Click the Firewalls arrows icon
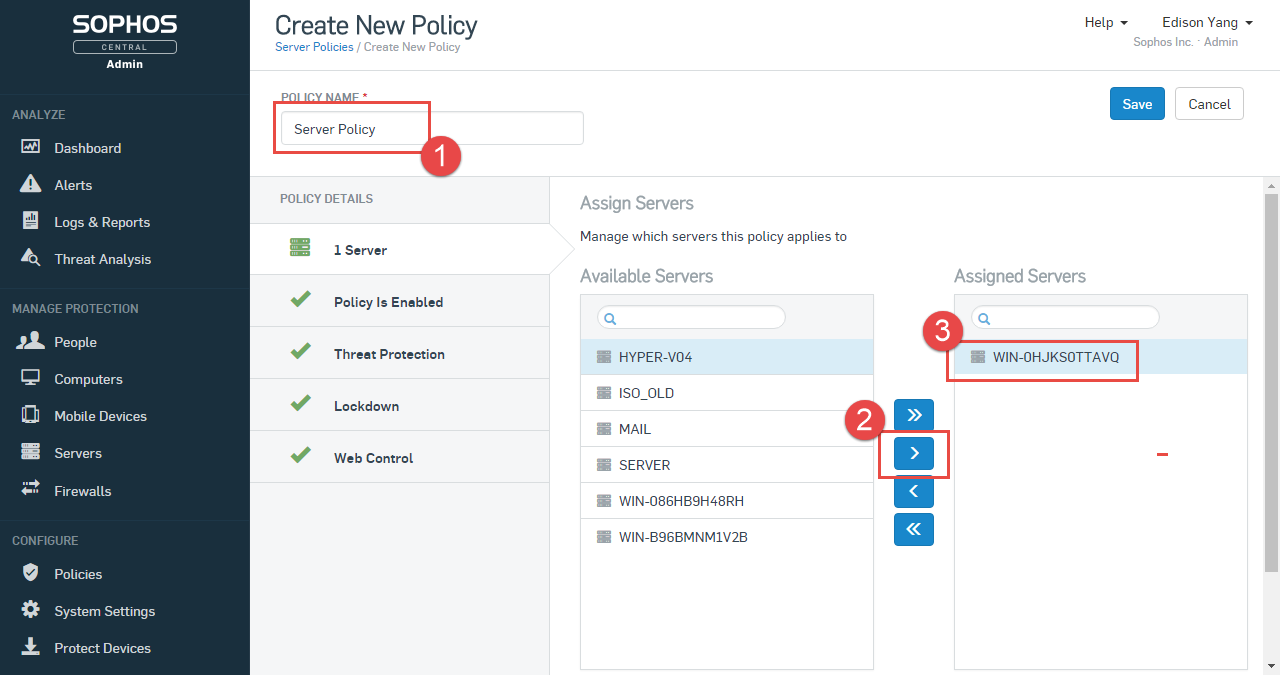Viewport: 1280px width, 675px height. 30,490
